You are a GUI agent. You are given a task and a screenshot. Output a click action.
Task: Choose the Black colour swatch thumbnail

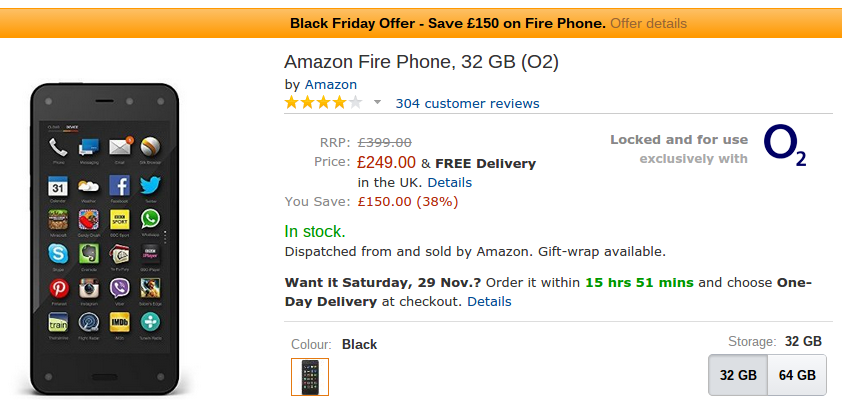click(310, 377)
